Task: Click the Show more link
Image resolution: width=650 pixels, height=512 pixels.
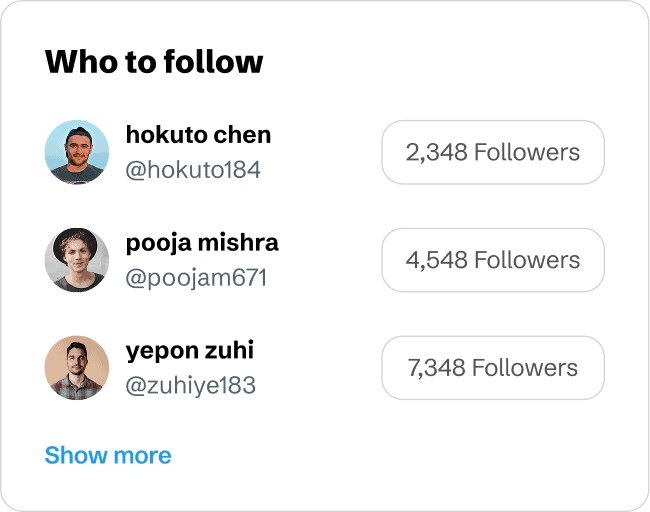Action: [108, 456]
